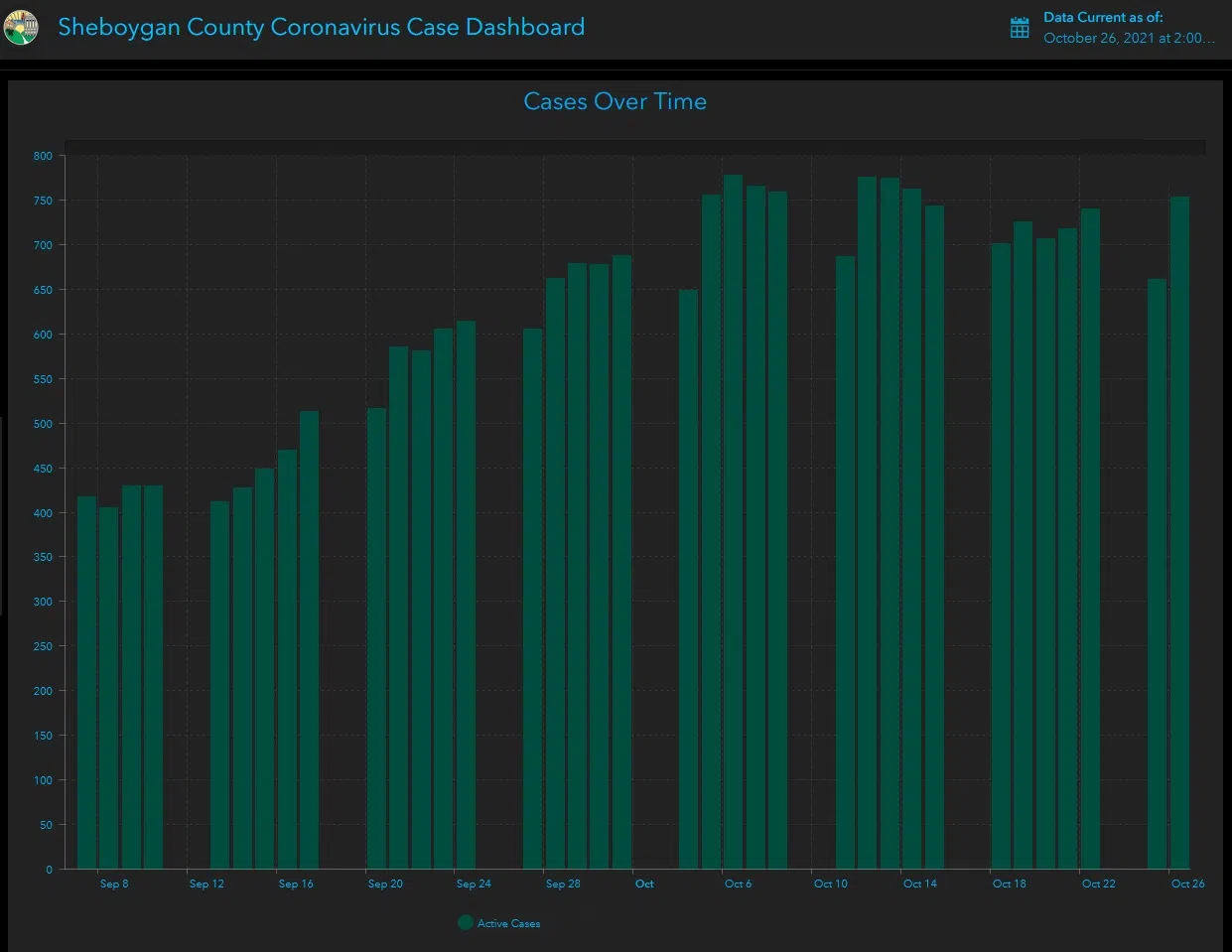
Task: Click the Oct 14 x-axis date label
Action: [x=919, y=884]
